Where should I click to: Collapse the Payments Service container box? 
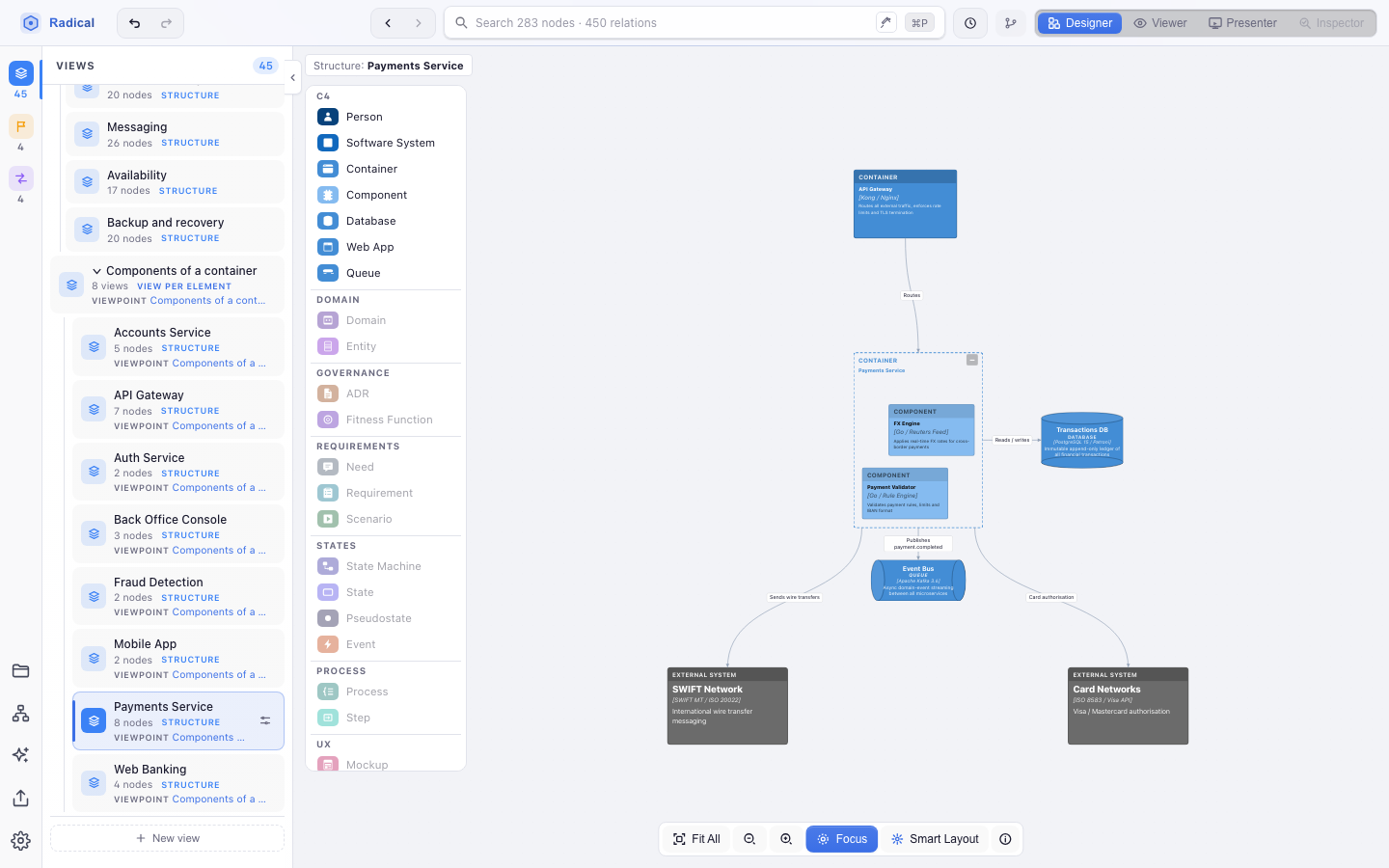point(972,360)
